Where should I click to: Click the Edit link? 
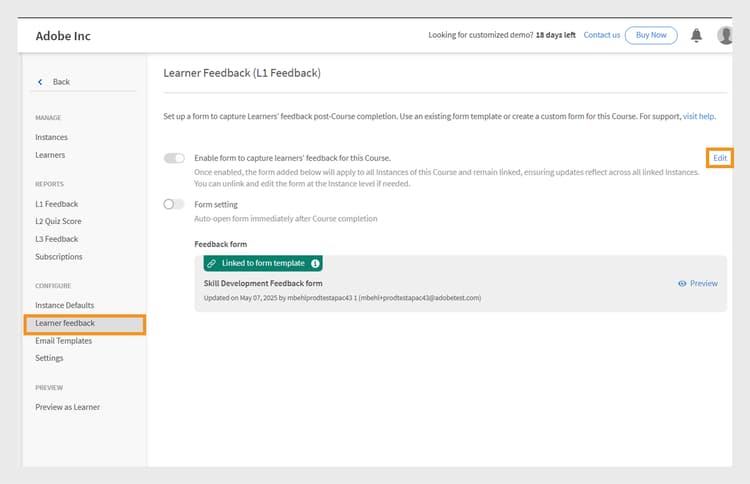(720, 158)
